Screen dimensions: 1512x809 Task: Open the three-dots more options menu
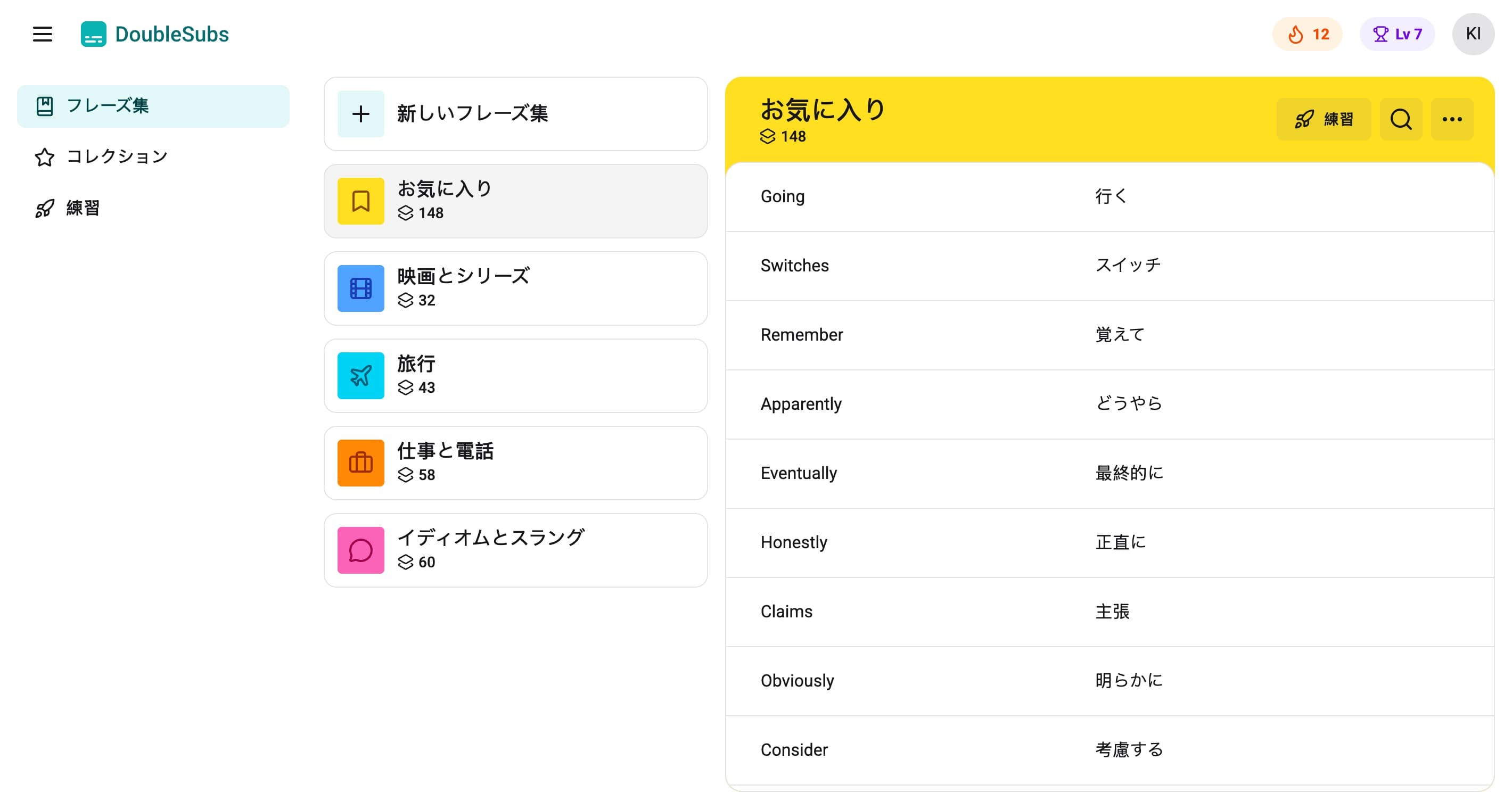pos(1452,119)
